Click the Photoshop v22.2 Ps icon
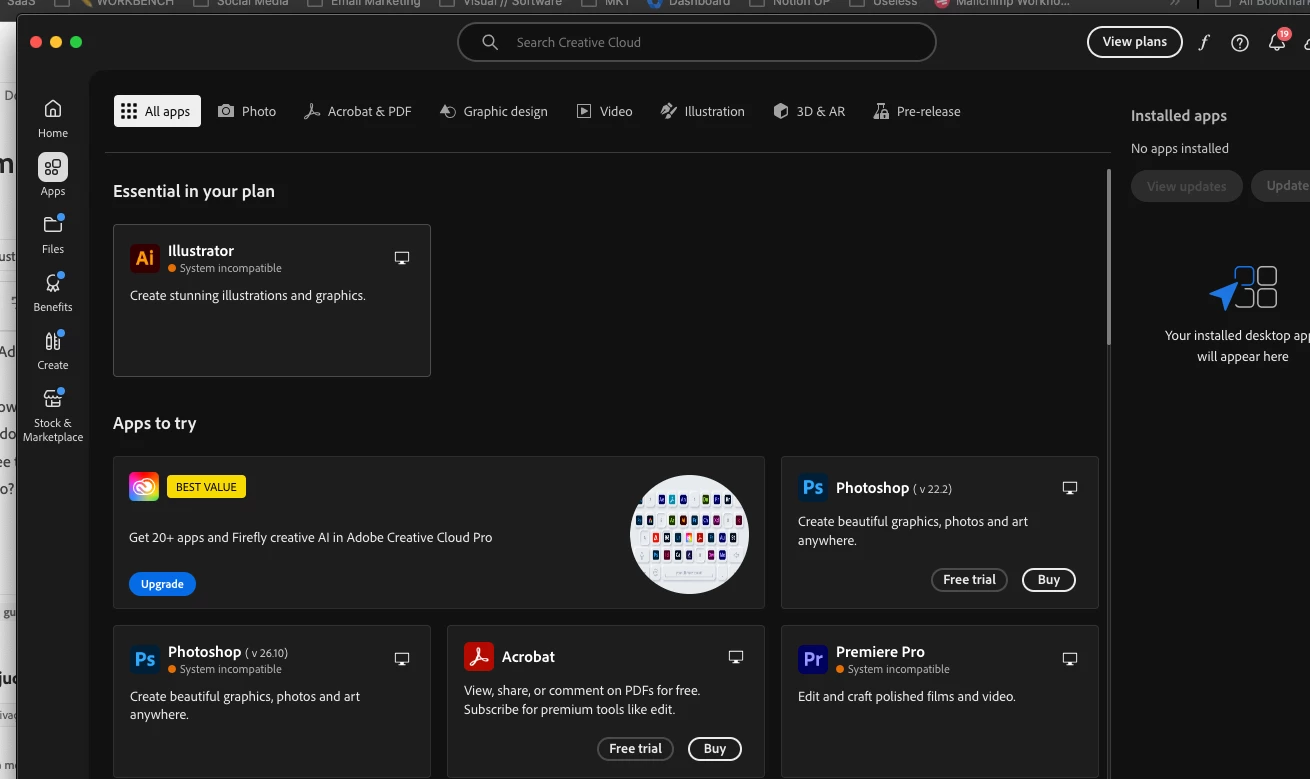Image resolution: width=1310 pixels, height=779 pixels. (x=813, y=488)
